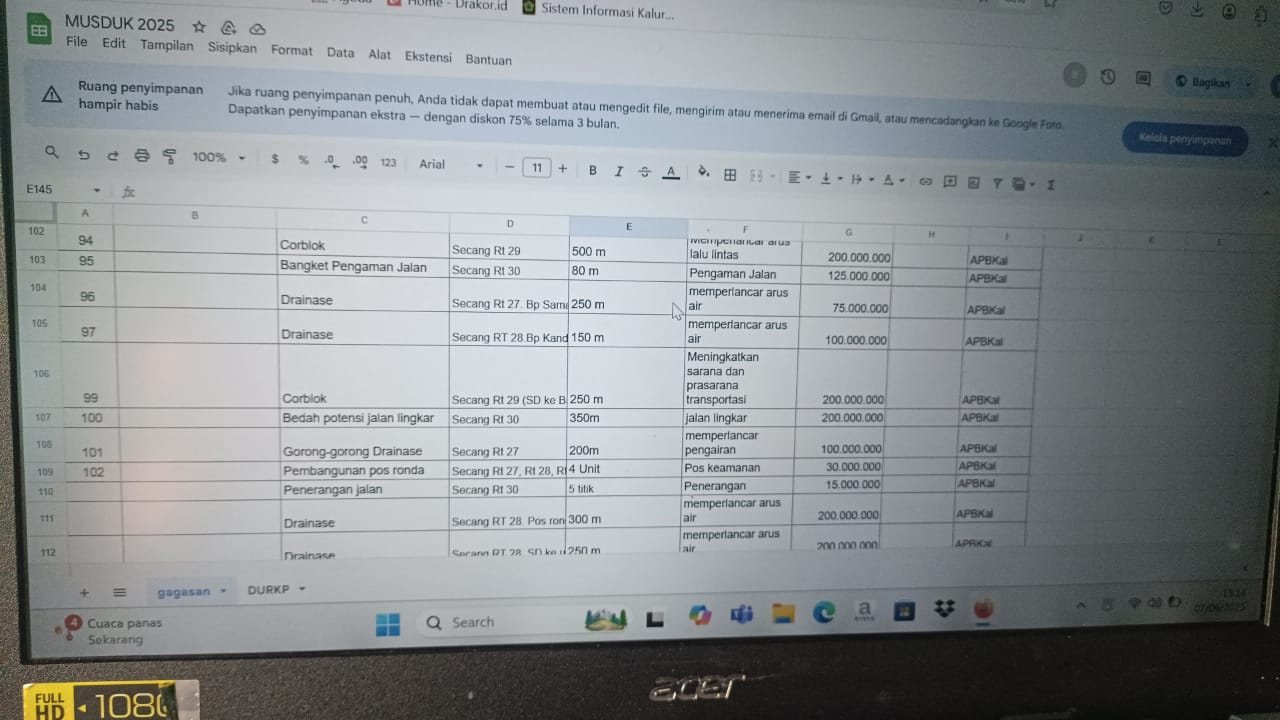
Task: Insert a chart from the toolbar
Action: coord(973,182)
